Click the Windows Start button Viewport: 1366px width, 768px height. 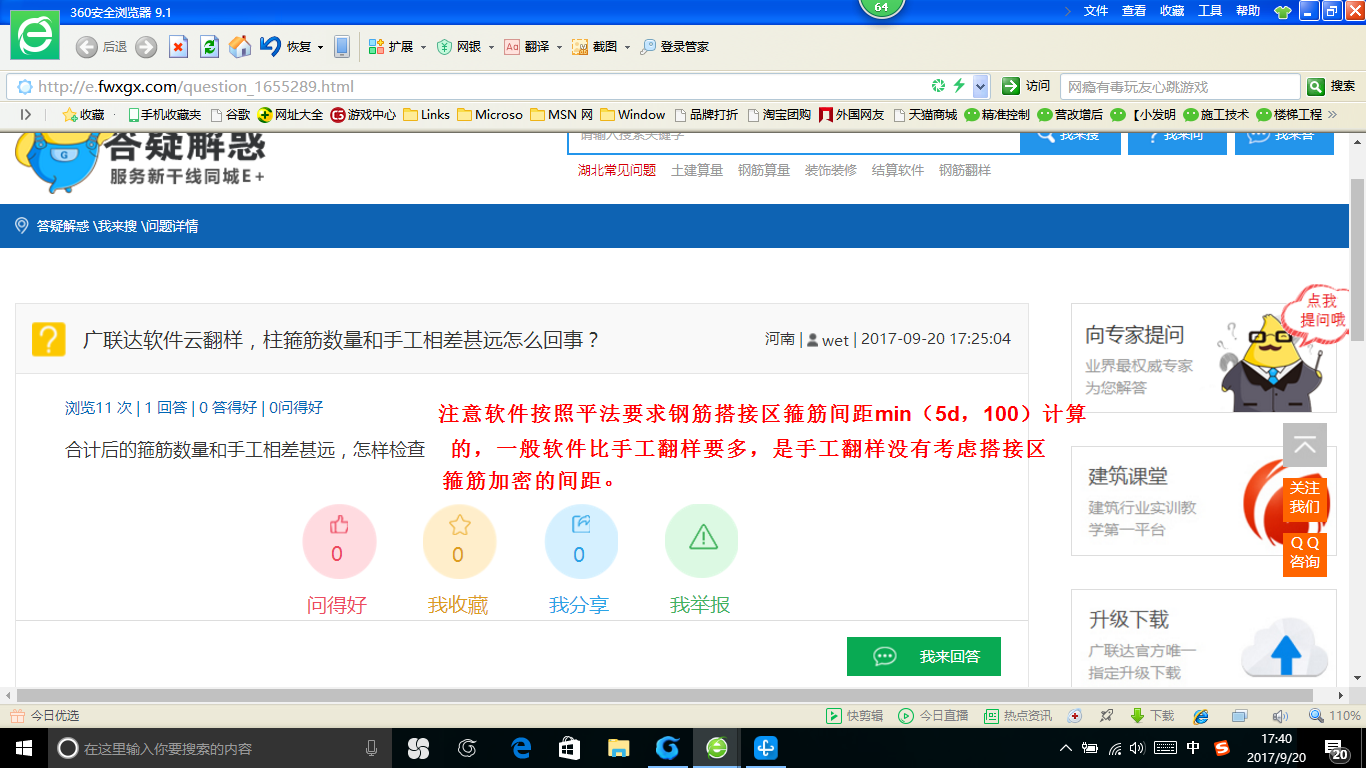click(23, 748)
